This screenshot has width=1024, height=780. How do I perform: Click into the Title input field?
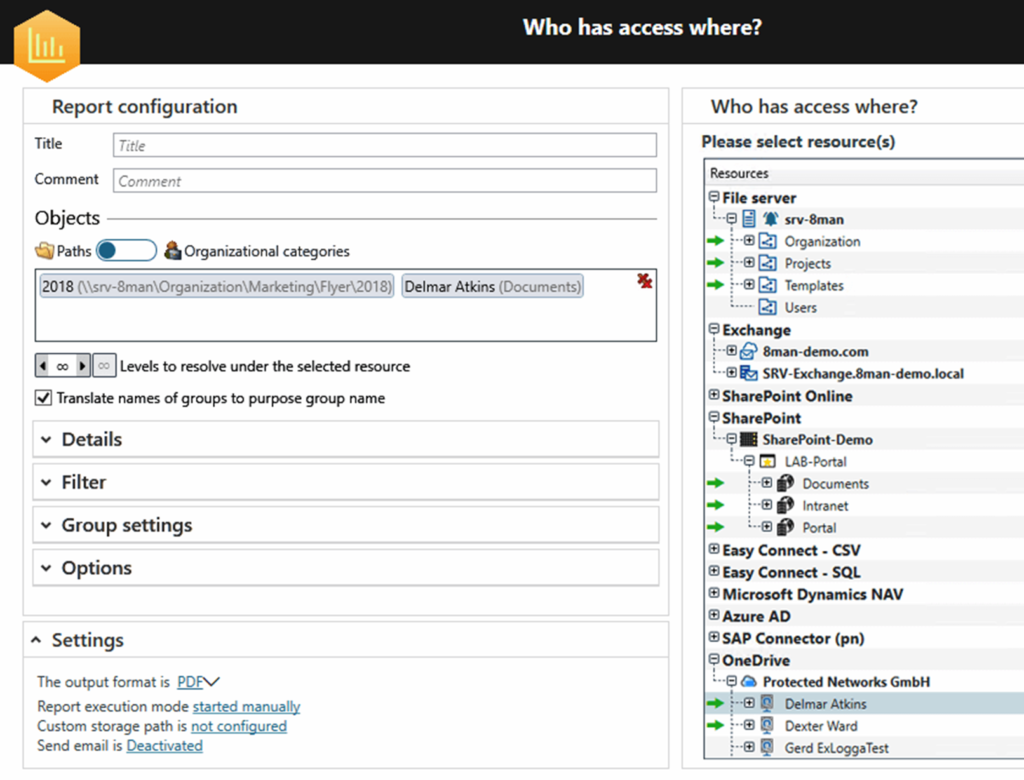coord(385,145)
